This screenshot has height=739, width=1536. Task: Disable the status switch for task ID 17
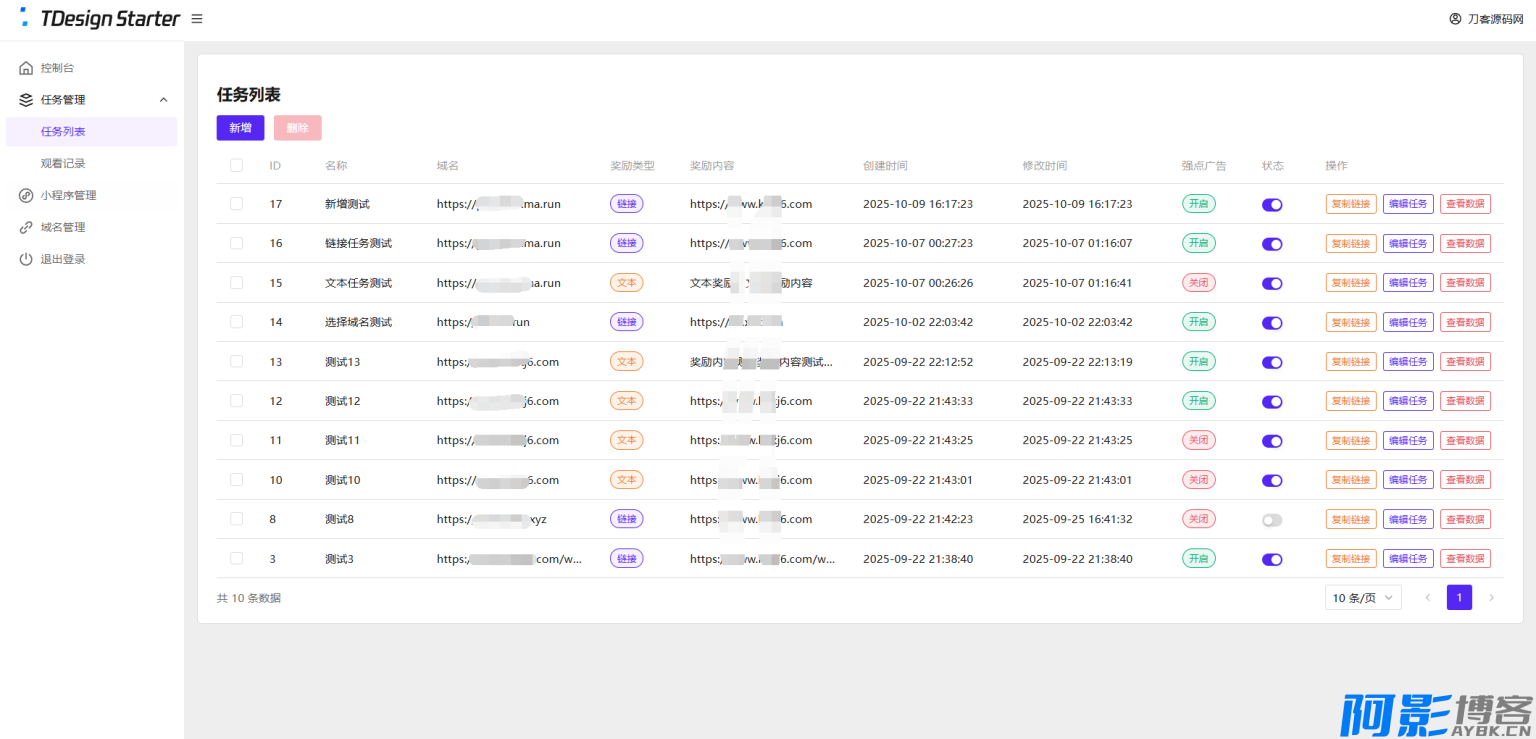point(1272,204)
